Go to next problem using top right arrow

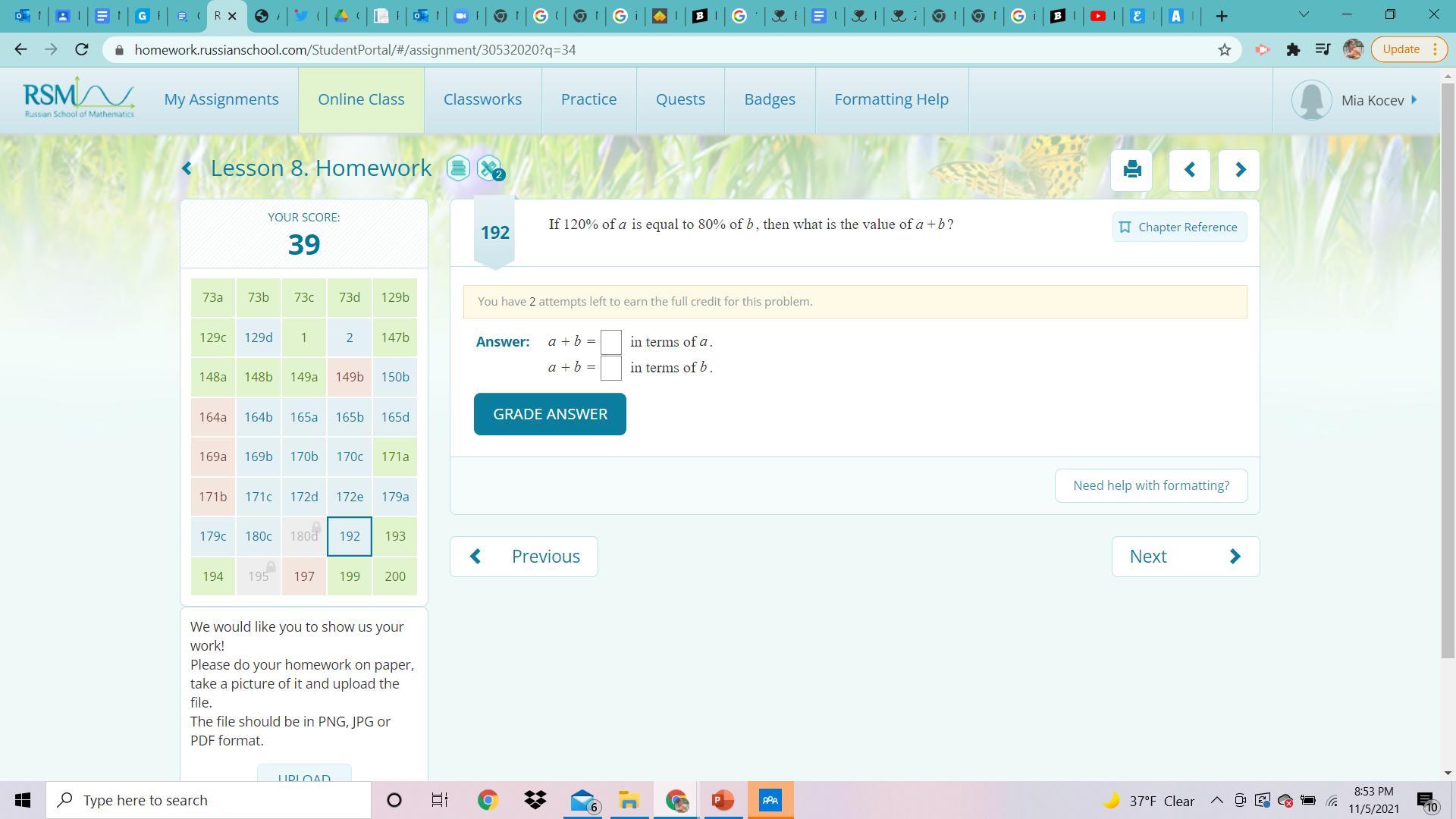click(x=1239, y=170)
